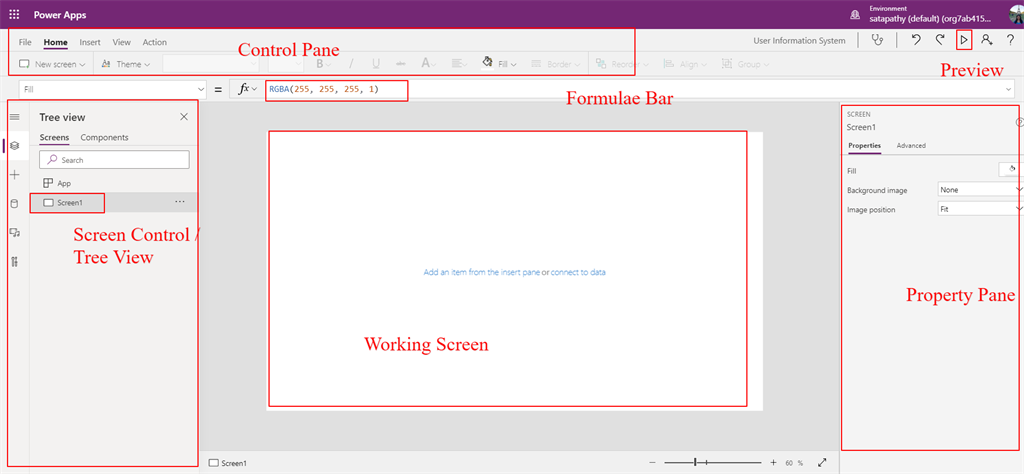The height and width of the screenshot is (474, 1024).
Task: Switch to the Screens tab
Action: [54, 137]
